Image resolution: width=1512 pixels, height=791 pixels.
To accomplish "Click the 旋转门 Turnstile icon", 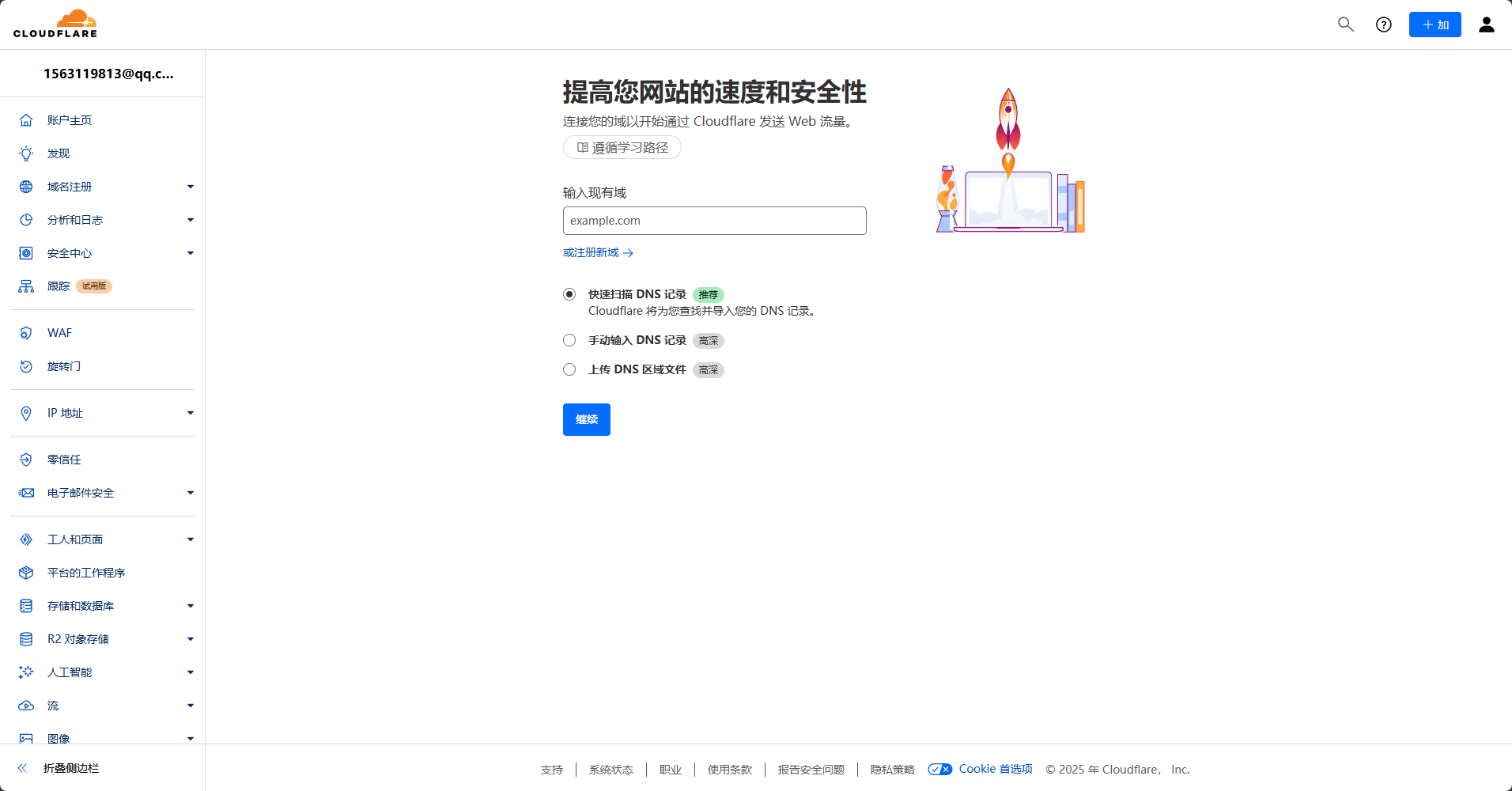I will [x=26, y=366].
